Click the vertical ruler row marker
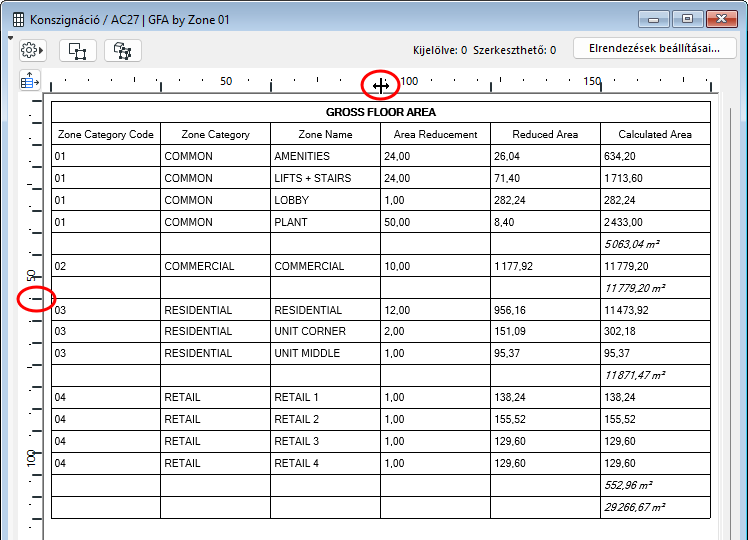This screenshot has width=748, height=540. point(36,299)
